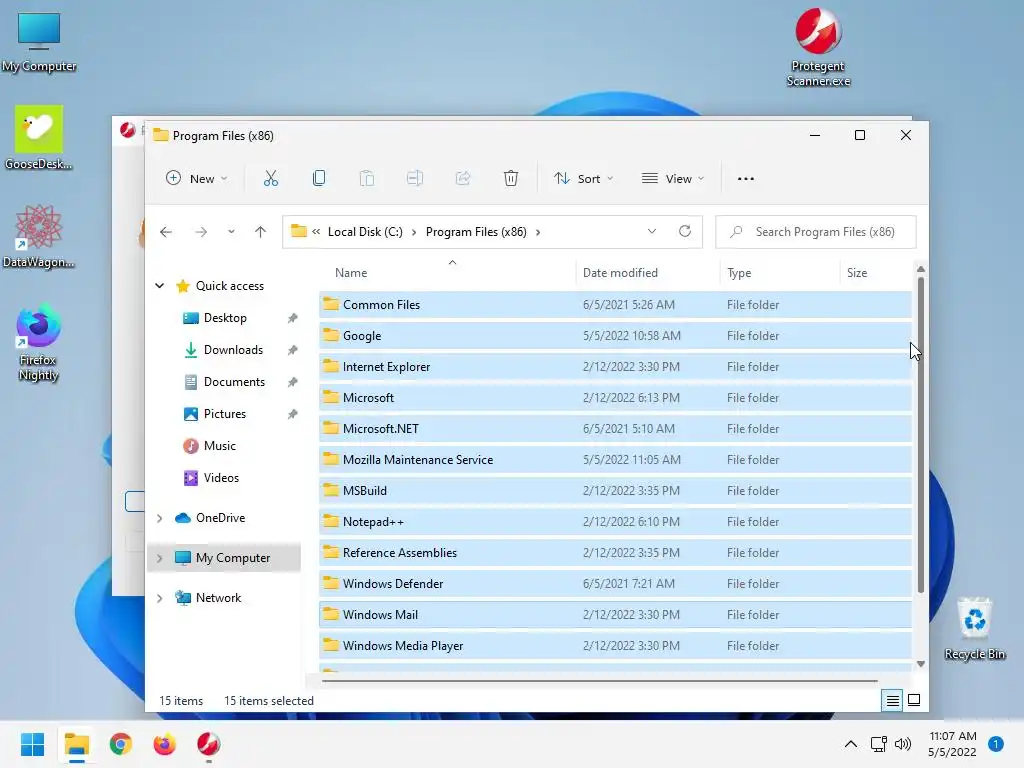The image size is (1024, 768).
Task: Click the search Program Files (x86) field
Action: [x=816, y=232]
